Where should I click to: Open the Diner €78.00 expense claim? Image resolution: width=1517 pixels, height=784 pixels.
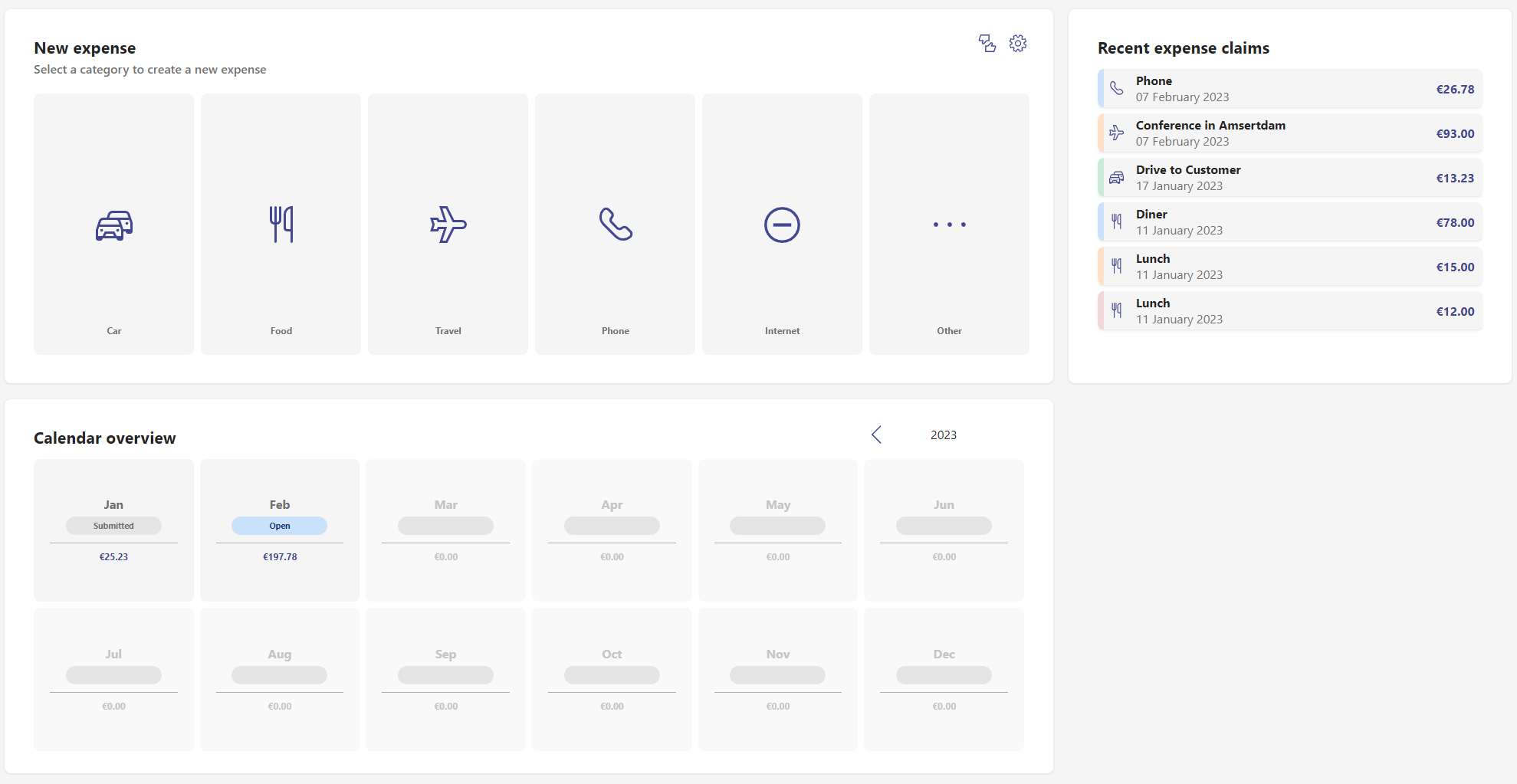[1289, 222]
